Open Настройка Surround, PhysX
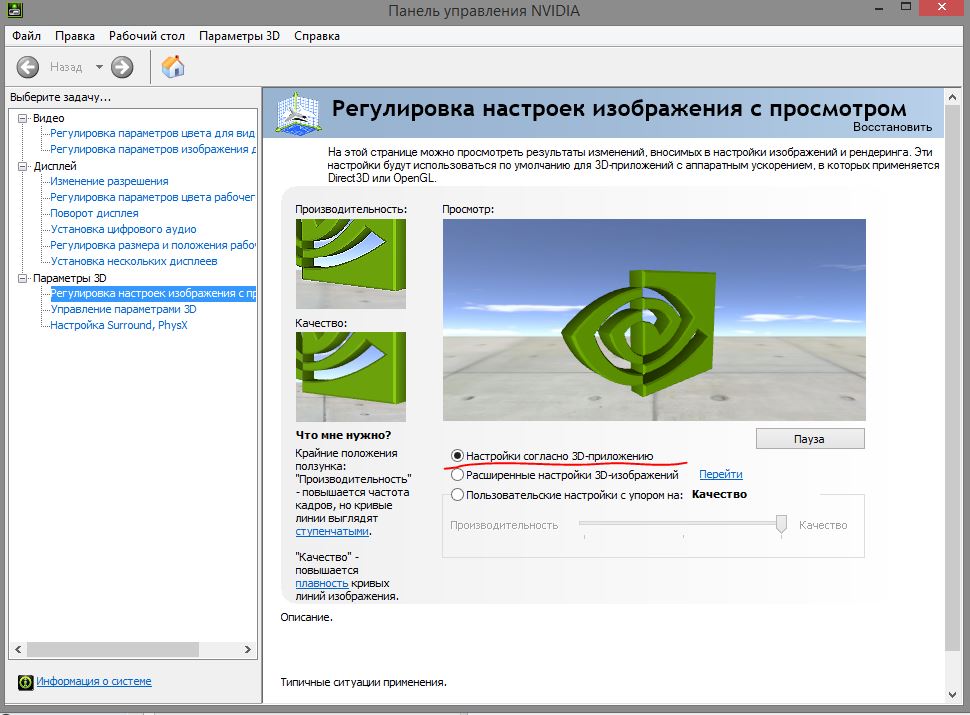This screenshot has width=970, height=715. (119, 325)
